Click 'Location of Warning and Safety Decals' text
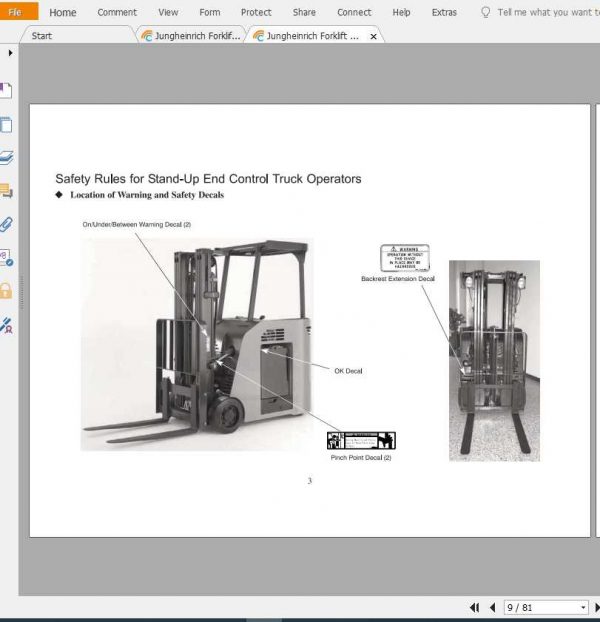Screen dimensions: 600x622 pos(147,195)
